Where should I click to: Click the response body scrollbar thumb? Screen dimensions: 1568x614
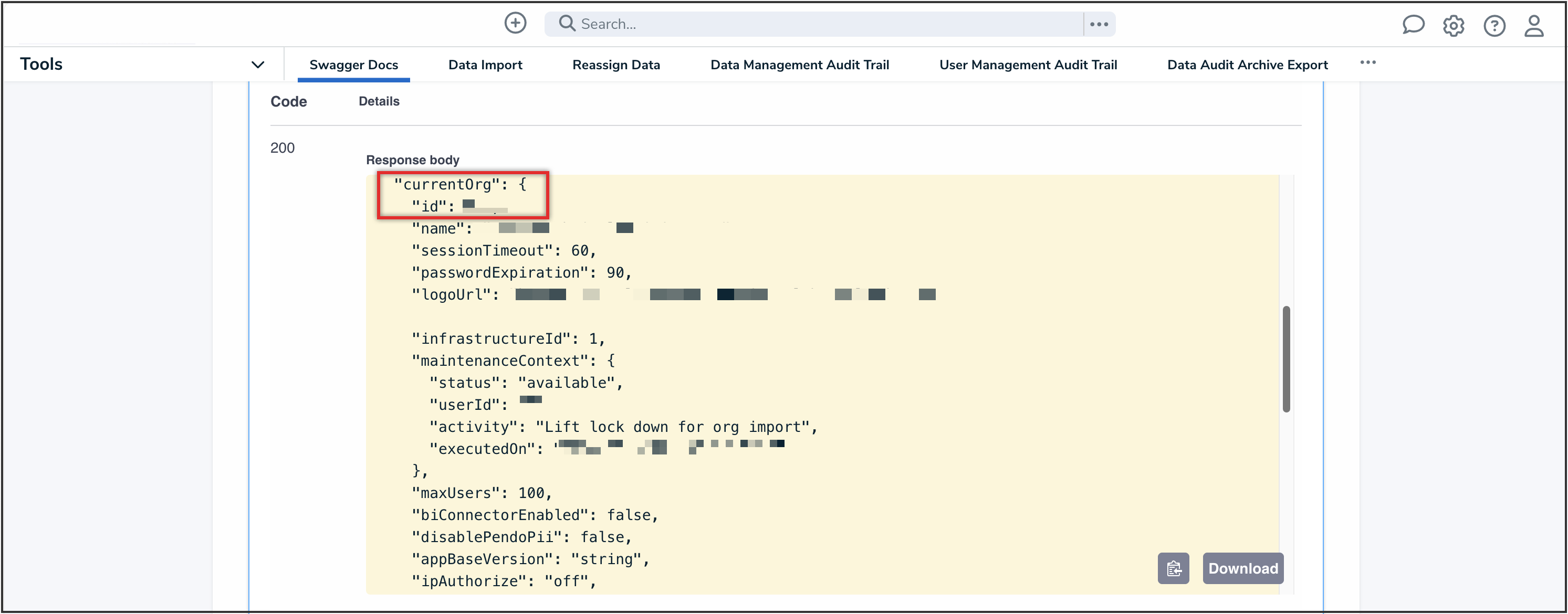pos(1285,359)
